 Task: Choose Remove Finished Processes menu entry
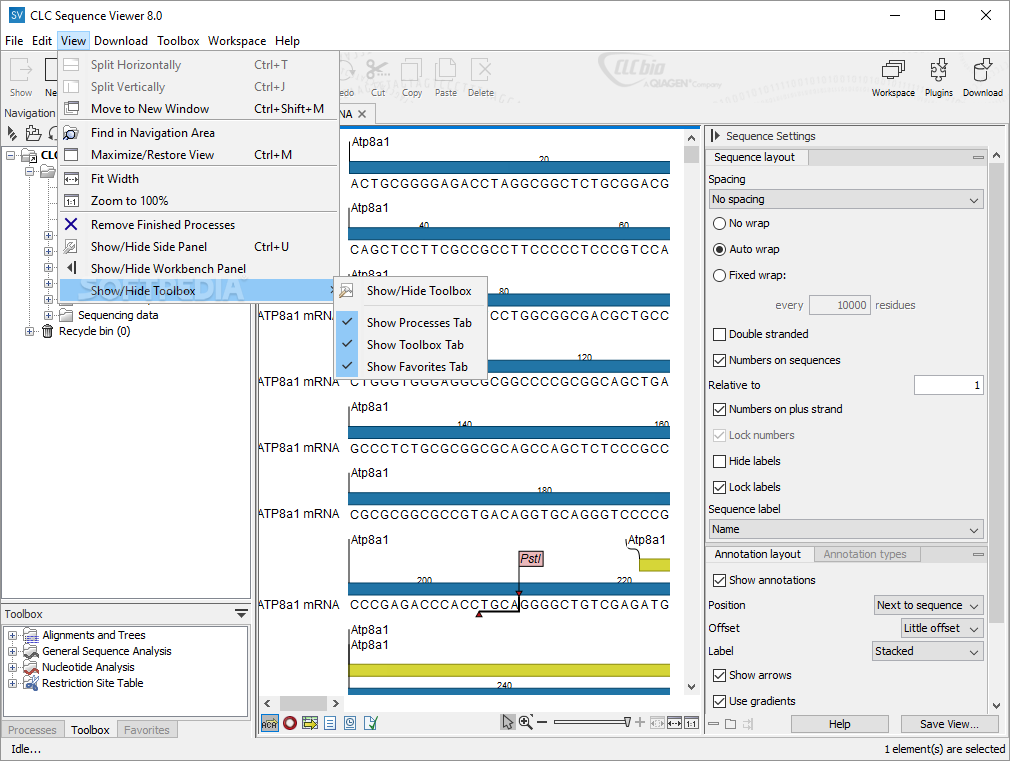(198, 225)
